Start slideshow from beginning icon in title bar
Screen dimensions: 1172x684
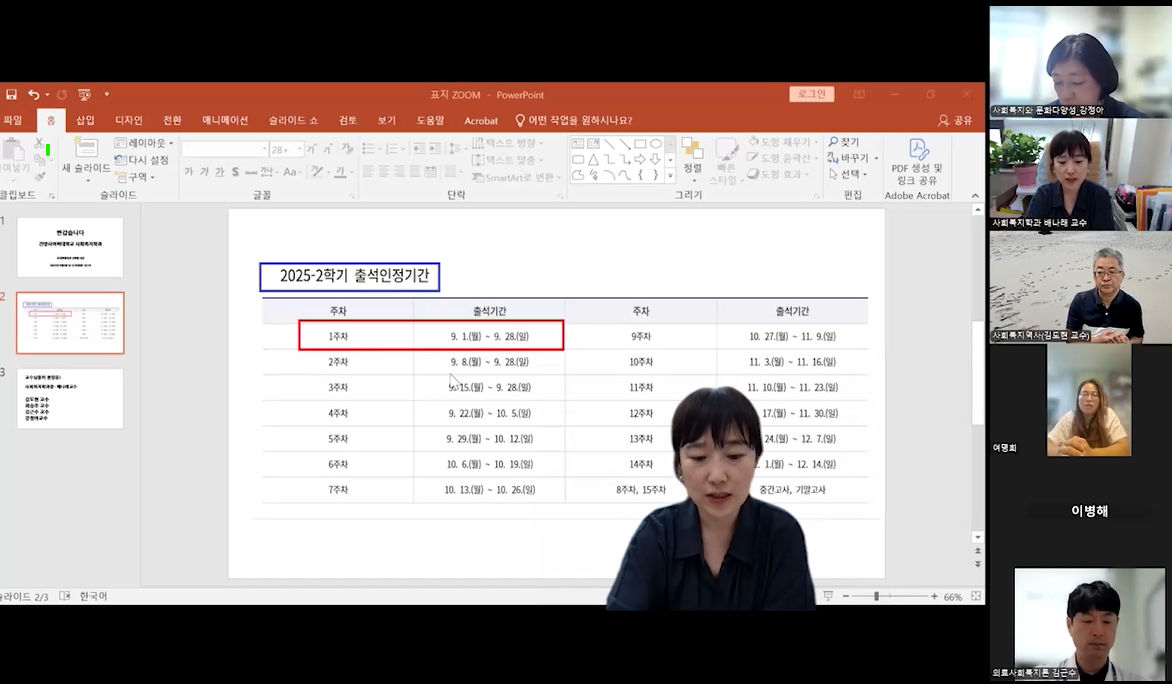(x=84, y=95)
